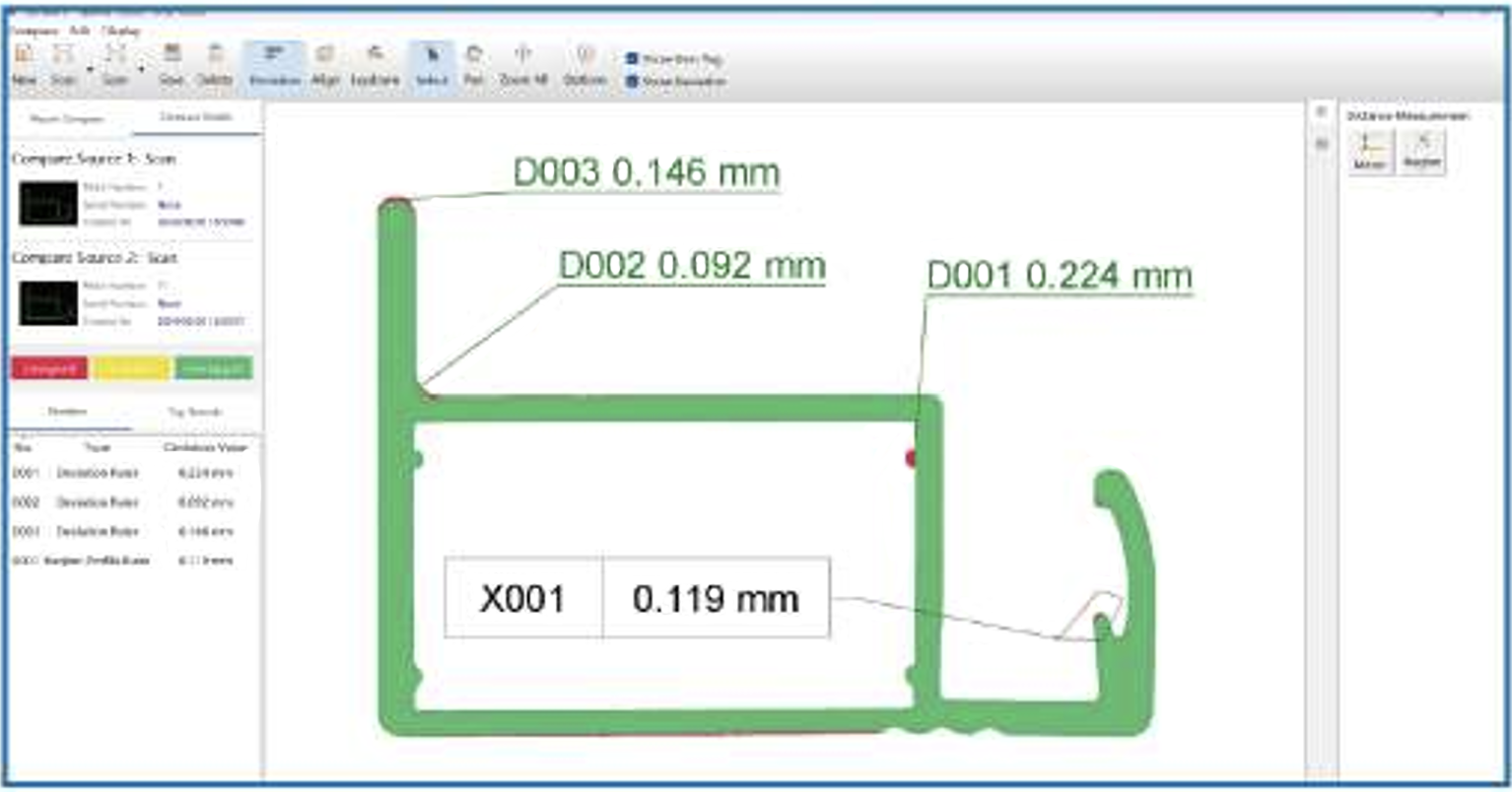
Task: Click the Compare Source 2: Scan heading
Action: [95, 257]
